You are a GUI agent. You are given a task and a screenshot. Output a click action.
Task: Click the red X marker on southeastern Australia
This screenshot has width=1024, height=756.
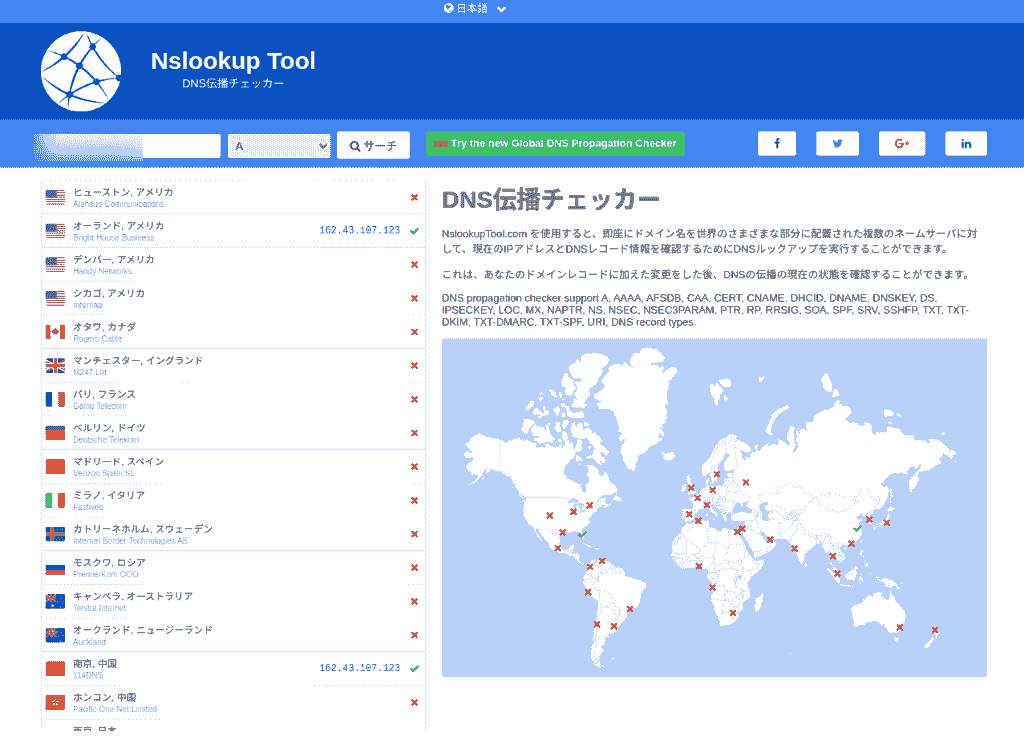point(899,627)
